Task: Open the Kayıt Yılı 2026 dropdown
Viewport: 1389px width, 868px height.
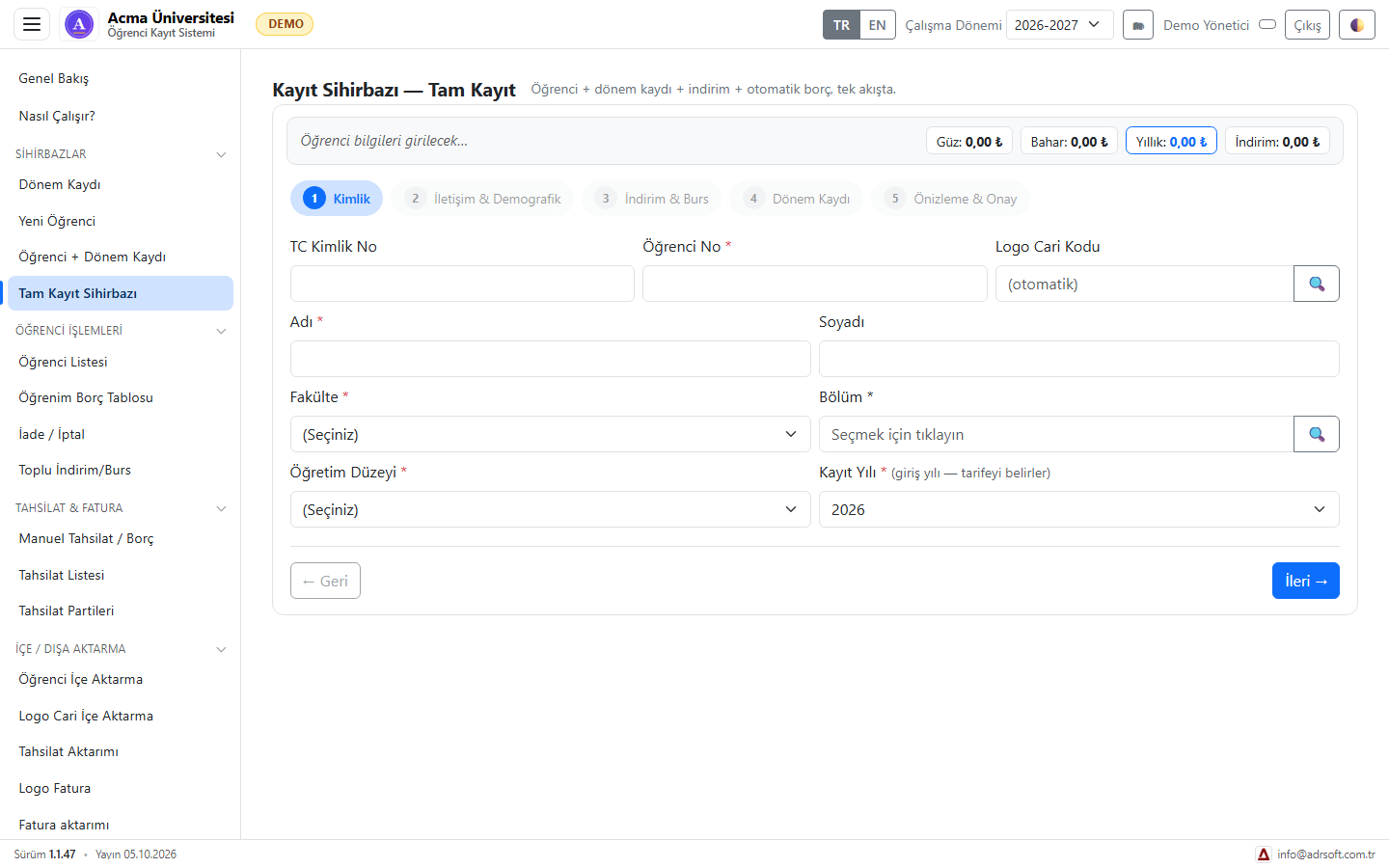Action: [1079, 509]
